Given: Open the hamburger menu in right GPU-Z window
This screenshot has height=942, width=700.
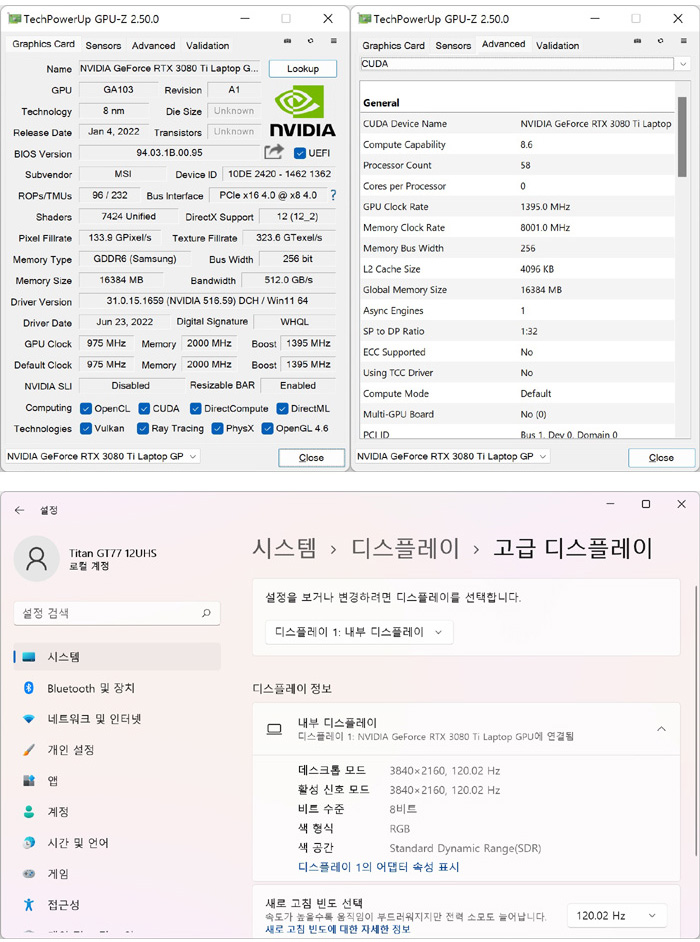Looking at the screenshot, I should (x=683, y=41).
